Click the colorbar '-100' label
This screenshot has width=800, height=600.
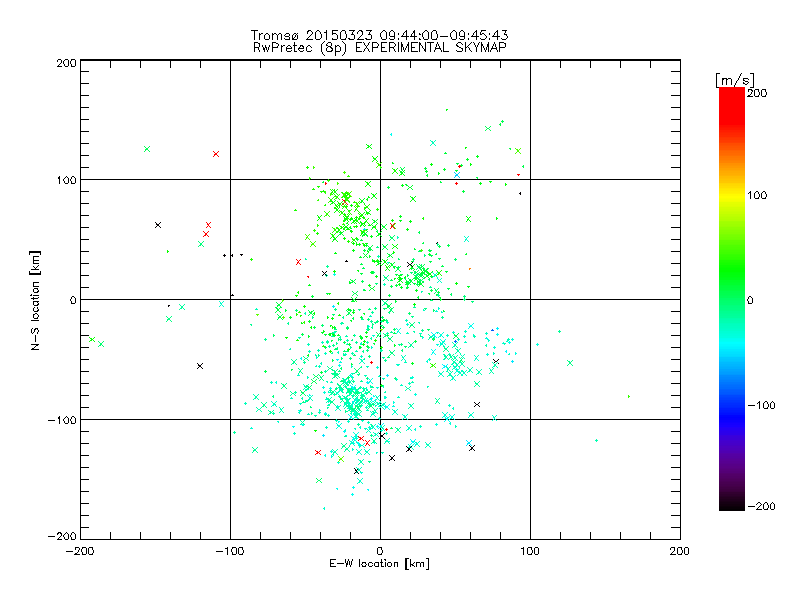761,406
